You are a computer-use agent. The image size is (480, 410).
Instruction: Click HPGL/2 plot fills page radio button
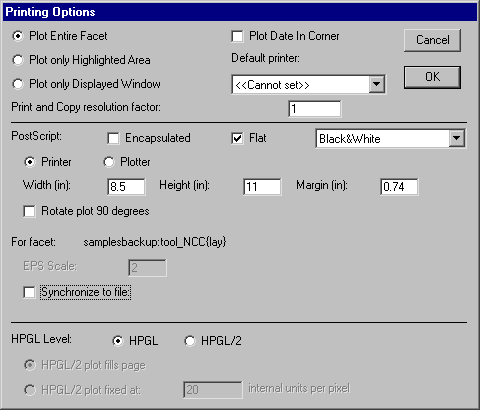click(30, 365)
